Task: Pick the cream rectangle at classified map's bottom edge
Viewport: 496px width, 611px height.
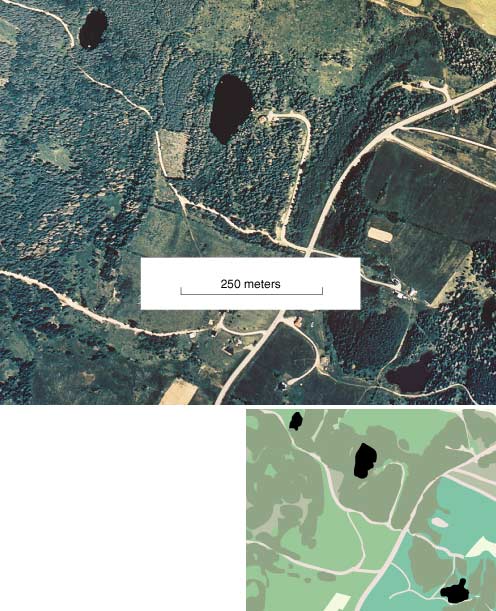Action: [338, 602]
